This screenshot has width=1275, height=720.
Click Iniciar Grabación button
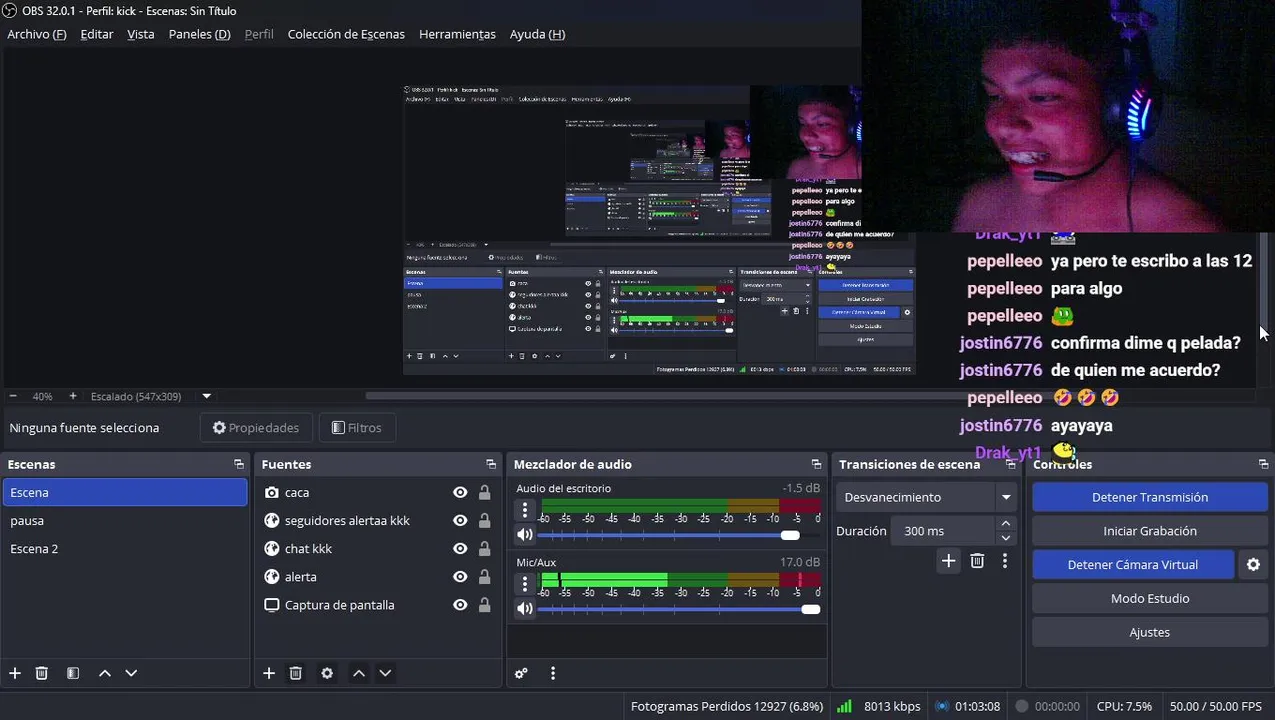pyautogui.click(x=1150, y=531)
